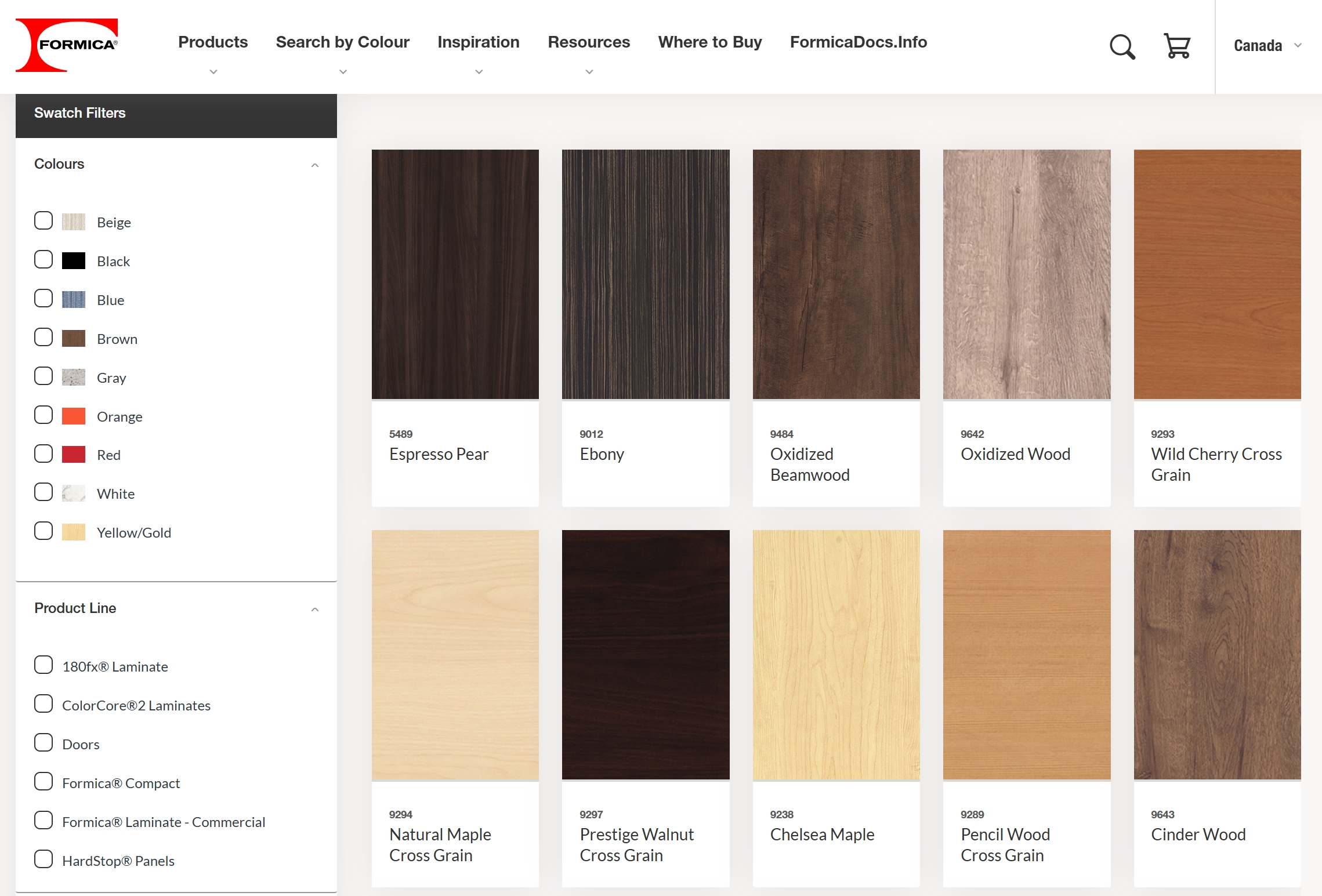The height and width of the screenshot is (896, 1322).
Task: Open the Ebony product link
Action: pos(602,454)
